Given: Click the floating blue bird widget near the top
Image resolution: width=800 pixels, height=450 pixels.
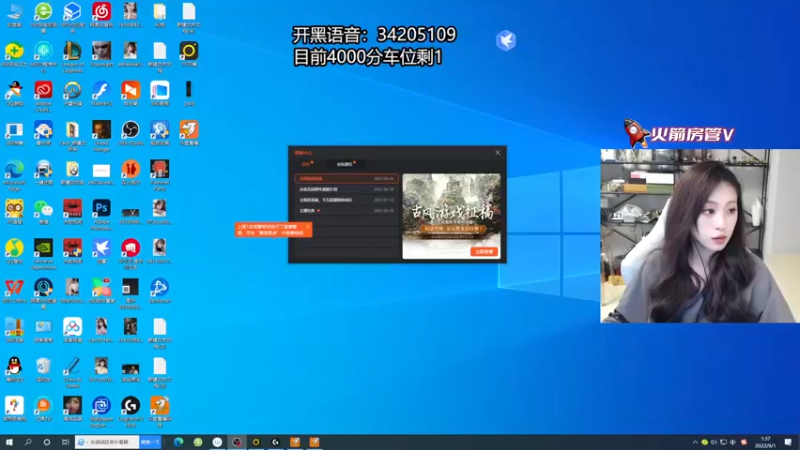Looking at the screenshot, I should click(506, 40).
